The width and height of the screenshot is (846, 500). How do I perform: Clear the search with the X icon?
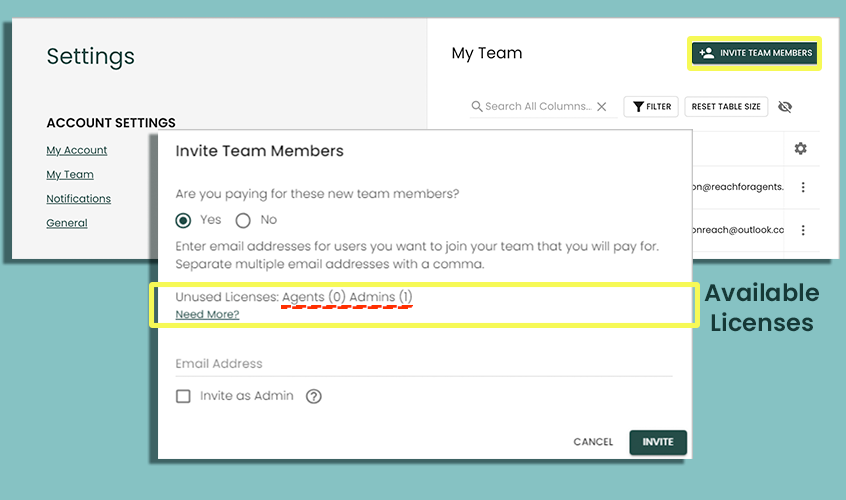601,107
